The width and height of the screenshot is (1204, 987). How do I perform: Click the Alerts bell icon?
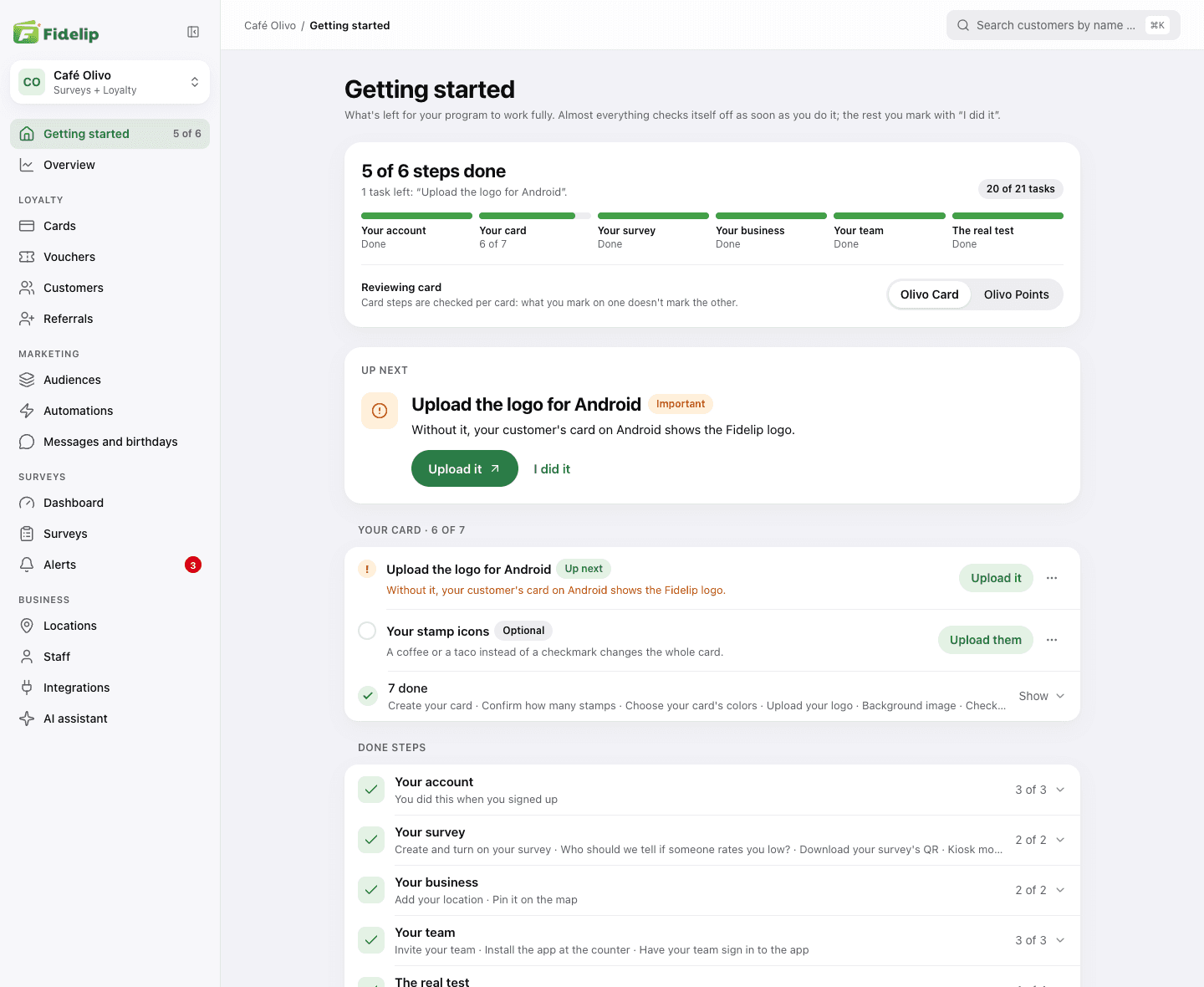click(27, 565)
